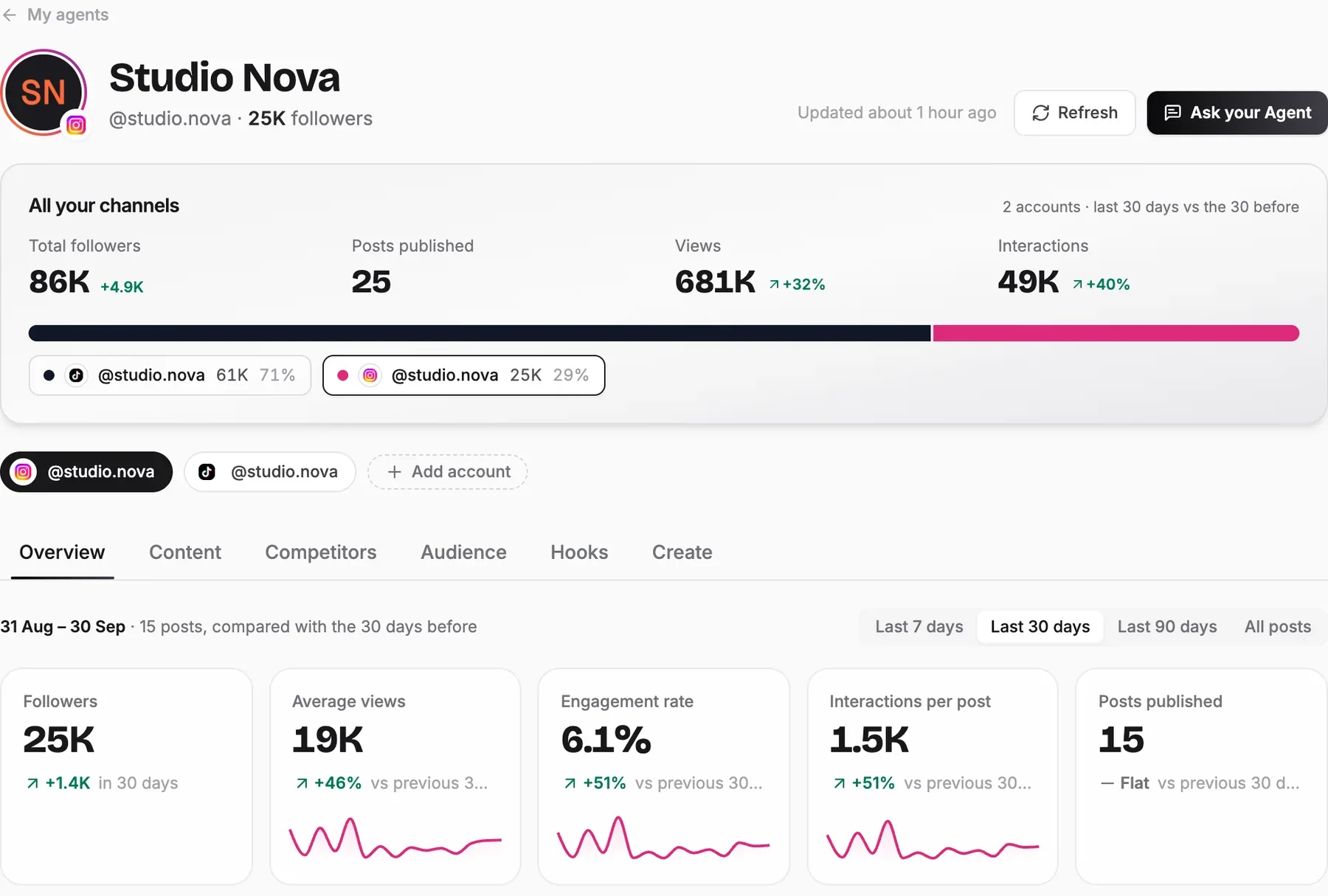Click the 6.1% engagement rate value
The width and height of the screenshot is (1328, 896).
click(606, 740)
